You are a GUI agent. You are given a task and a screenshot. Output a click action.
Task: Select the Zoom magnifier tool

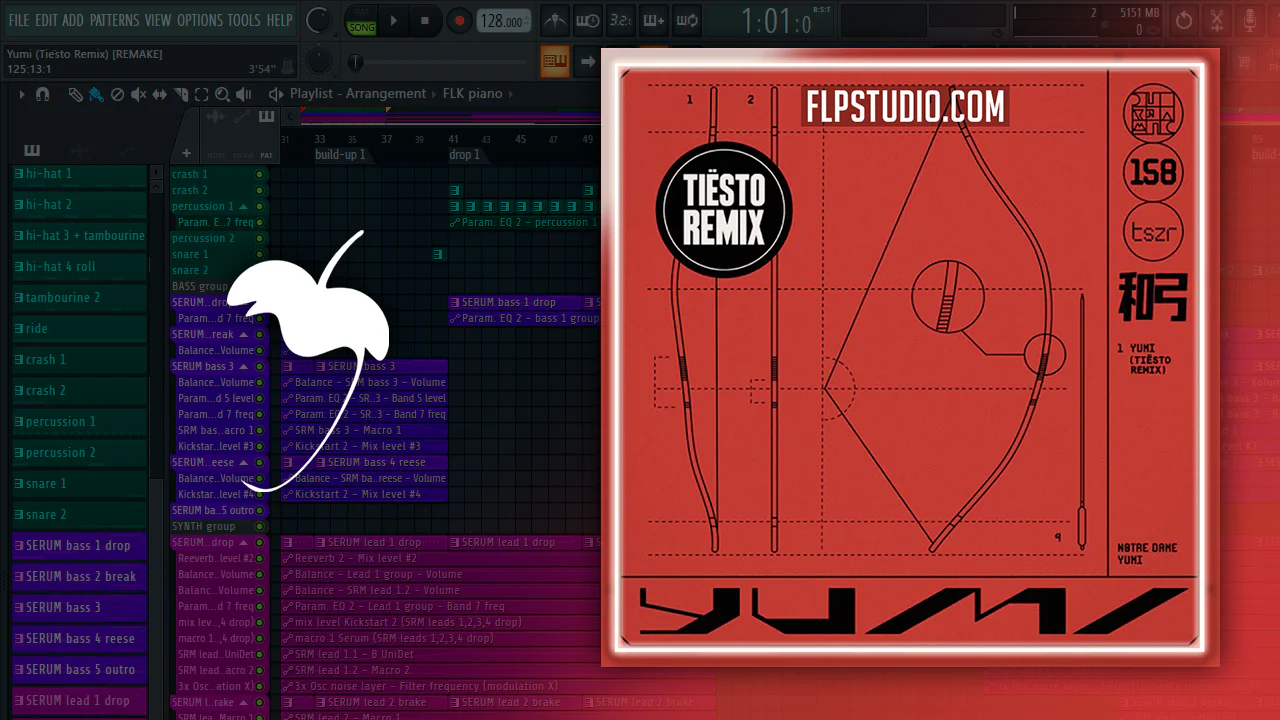click(x=222, y=94)
